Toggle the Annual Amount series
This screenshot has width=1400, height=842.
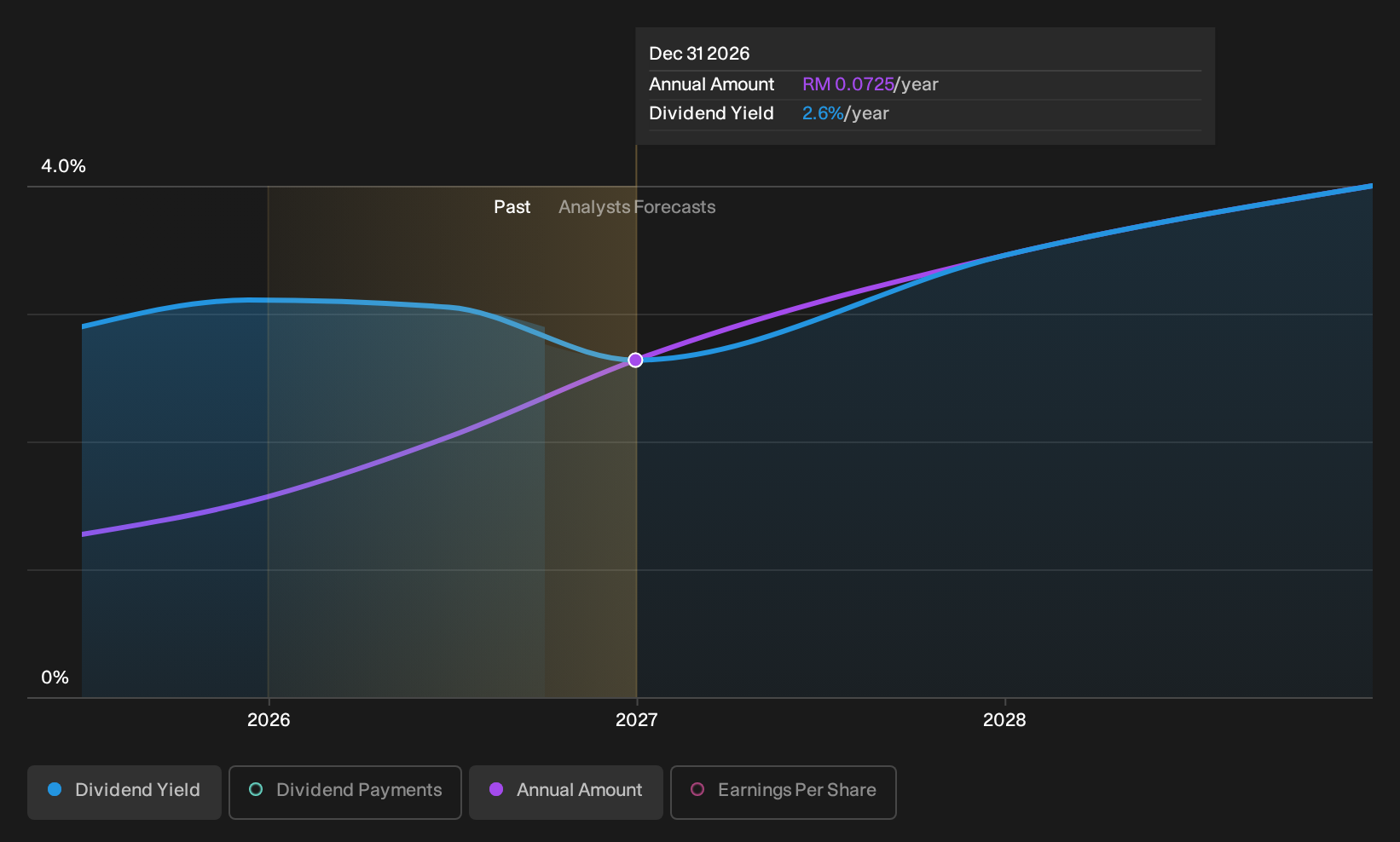(566, 792)
